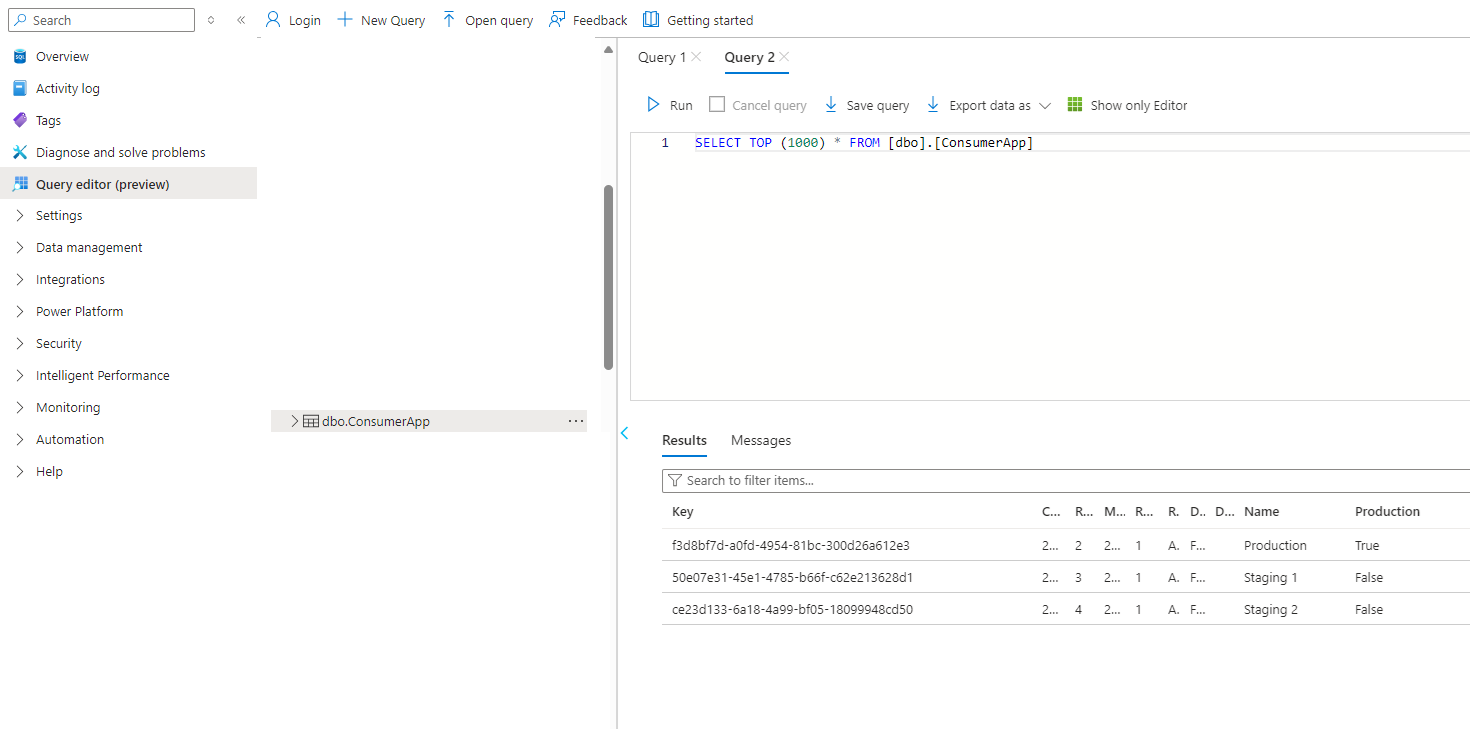This screenshot has width=1470, height=729.
Task: Open Activity log from the sidebar
Action: point(67,89)
